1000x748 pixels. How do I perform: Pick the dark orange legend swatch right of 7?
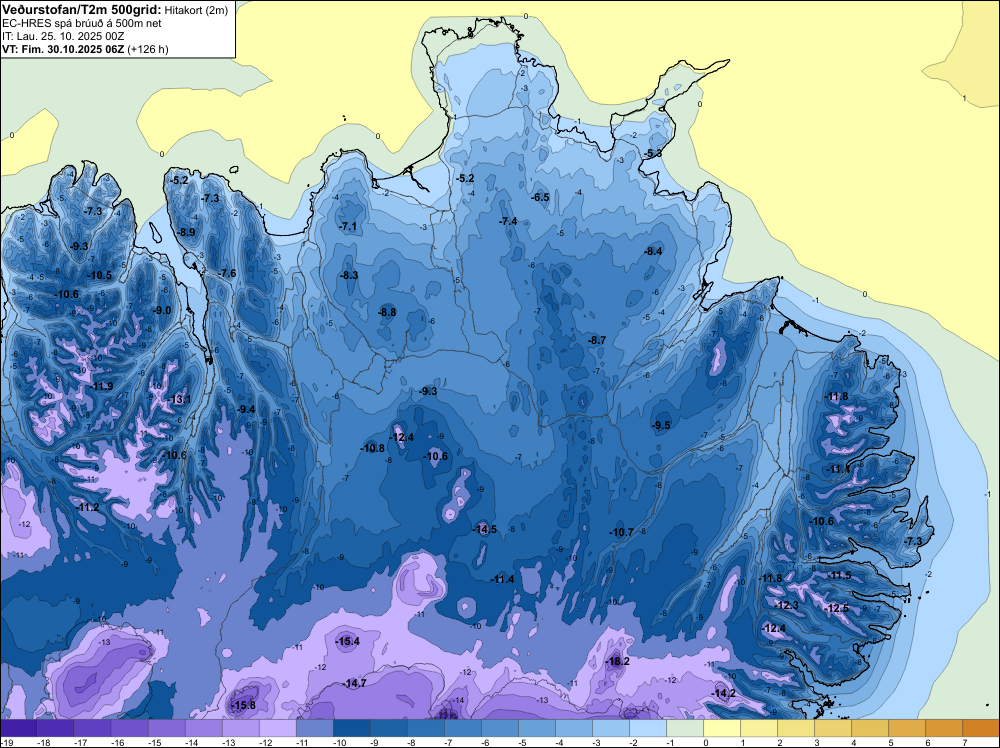click(981, 728)
